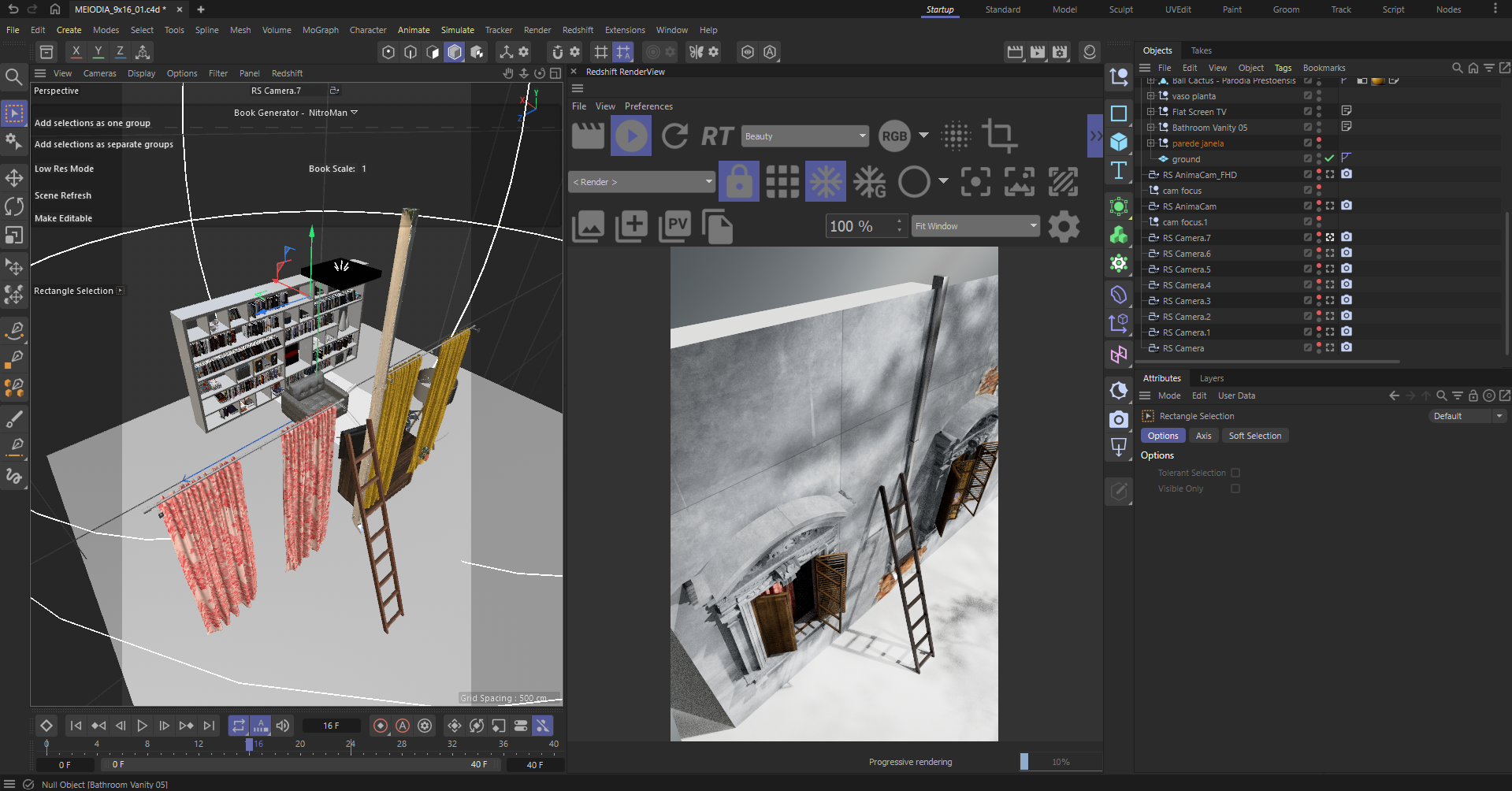The height and width of the screenshot is (791, 1512).
Task: Expand the Bathroom Vanity 05 object tree
Action: tap(1150, 128)
